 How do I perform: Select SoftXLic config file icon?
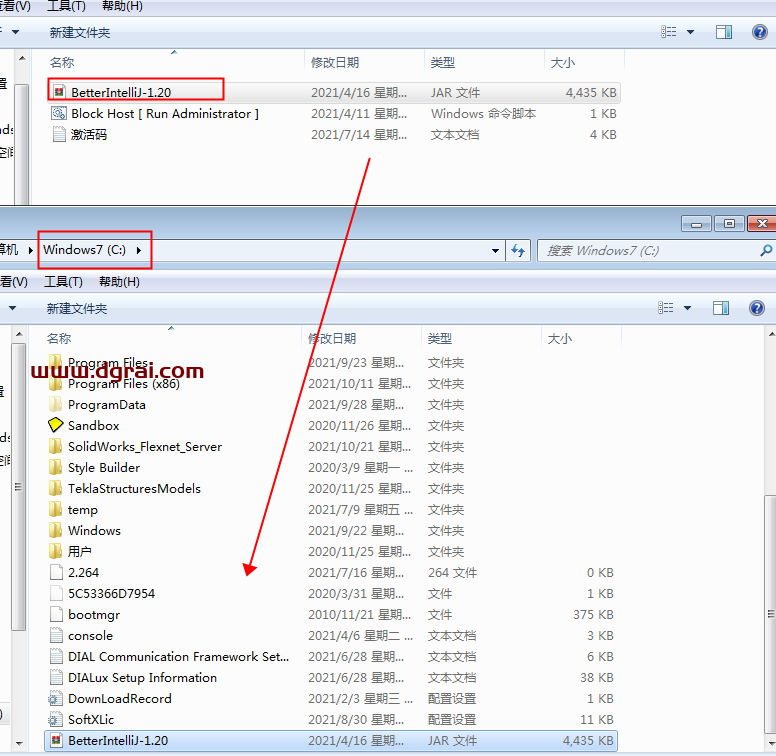[55, 719]
